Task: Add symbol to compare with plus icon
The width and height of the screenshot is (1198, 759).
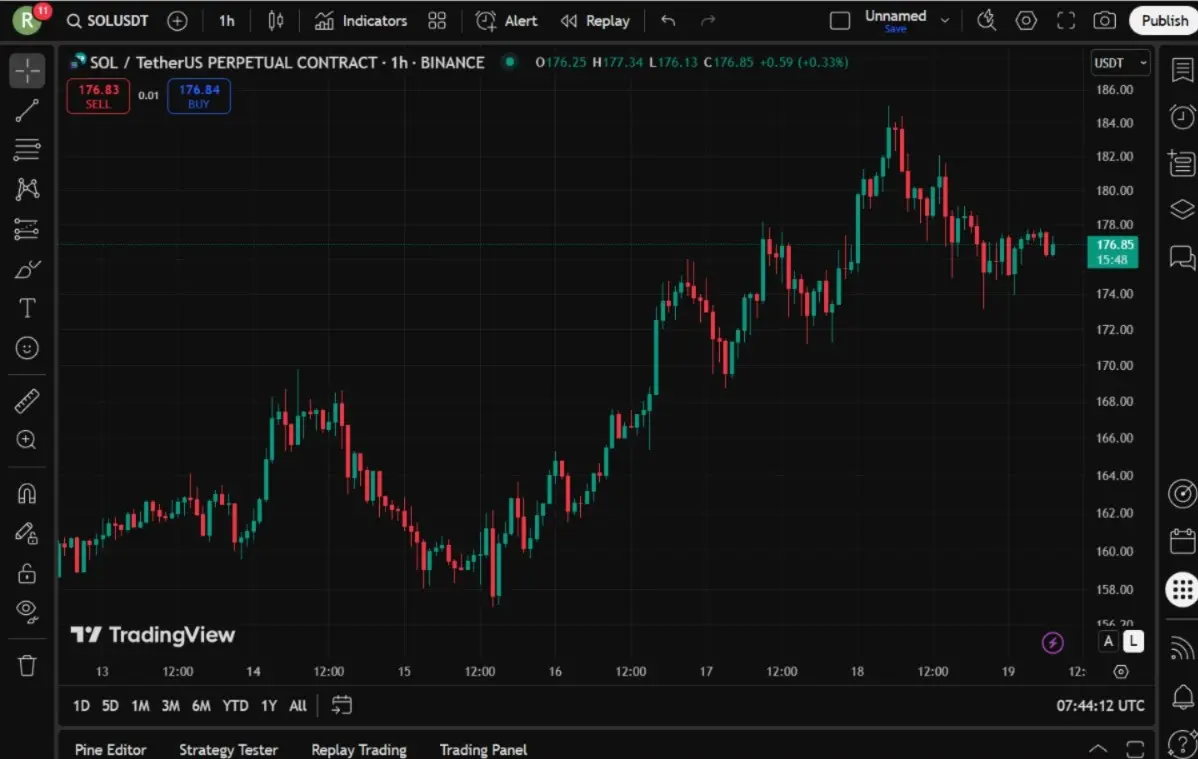Action: click(x=177, y=21)
